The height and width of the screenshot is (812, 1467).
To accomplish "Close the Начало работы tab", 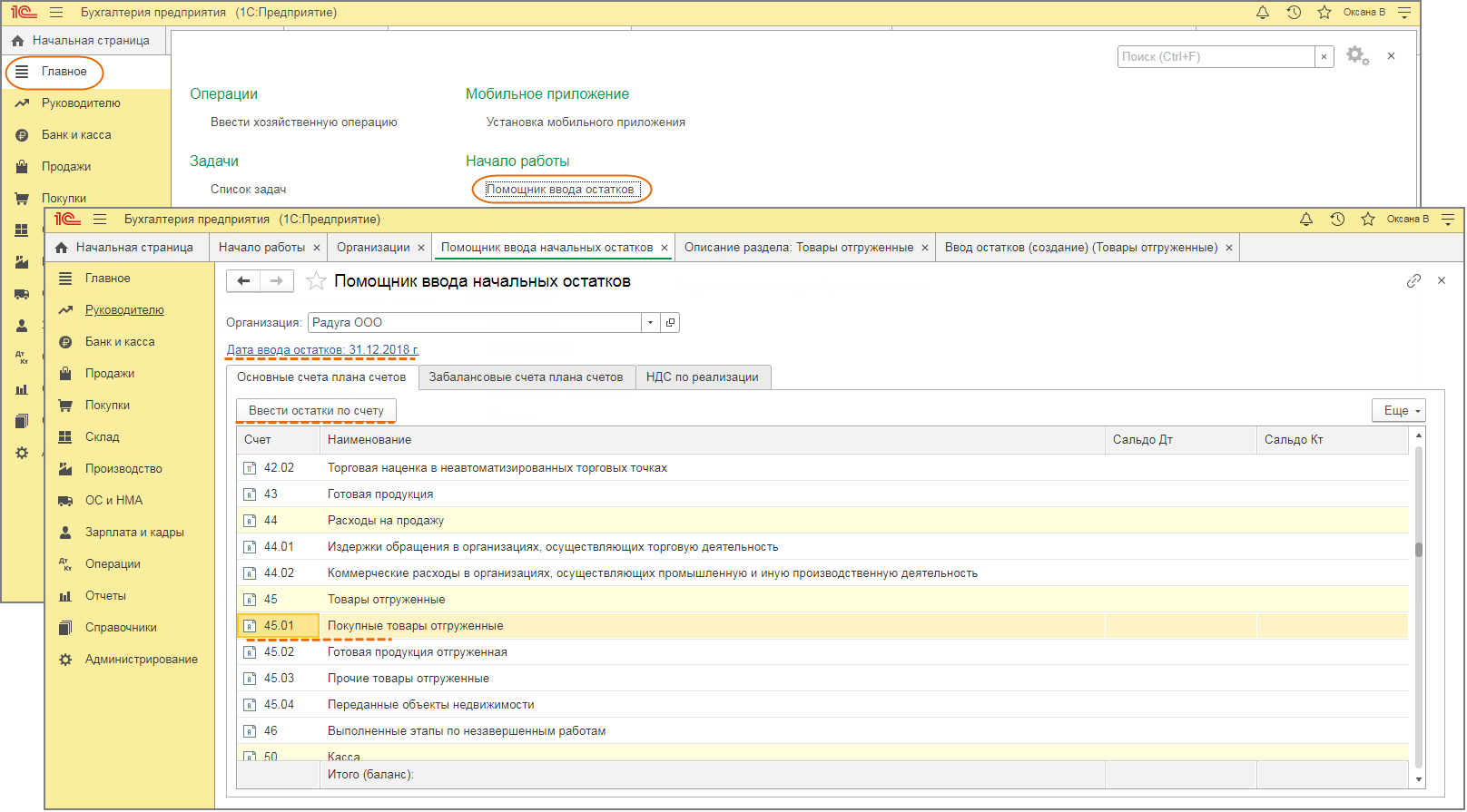I will pos(317,248).
